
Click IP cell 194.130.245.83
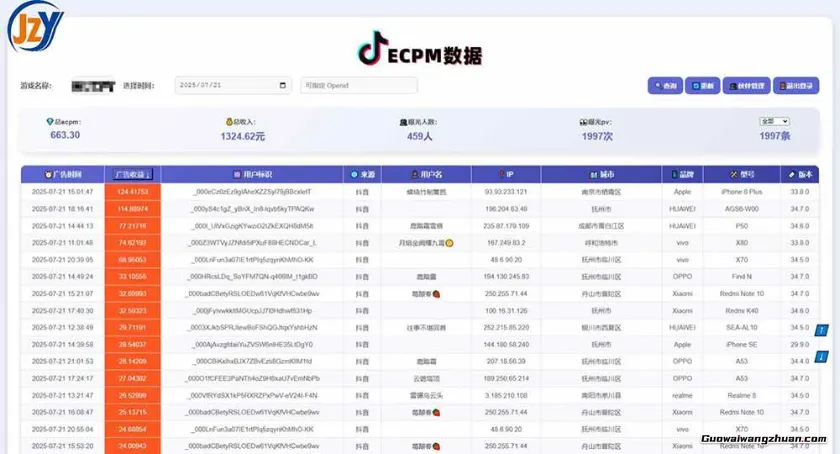506,277
